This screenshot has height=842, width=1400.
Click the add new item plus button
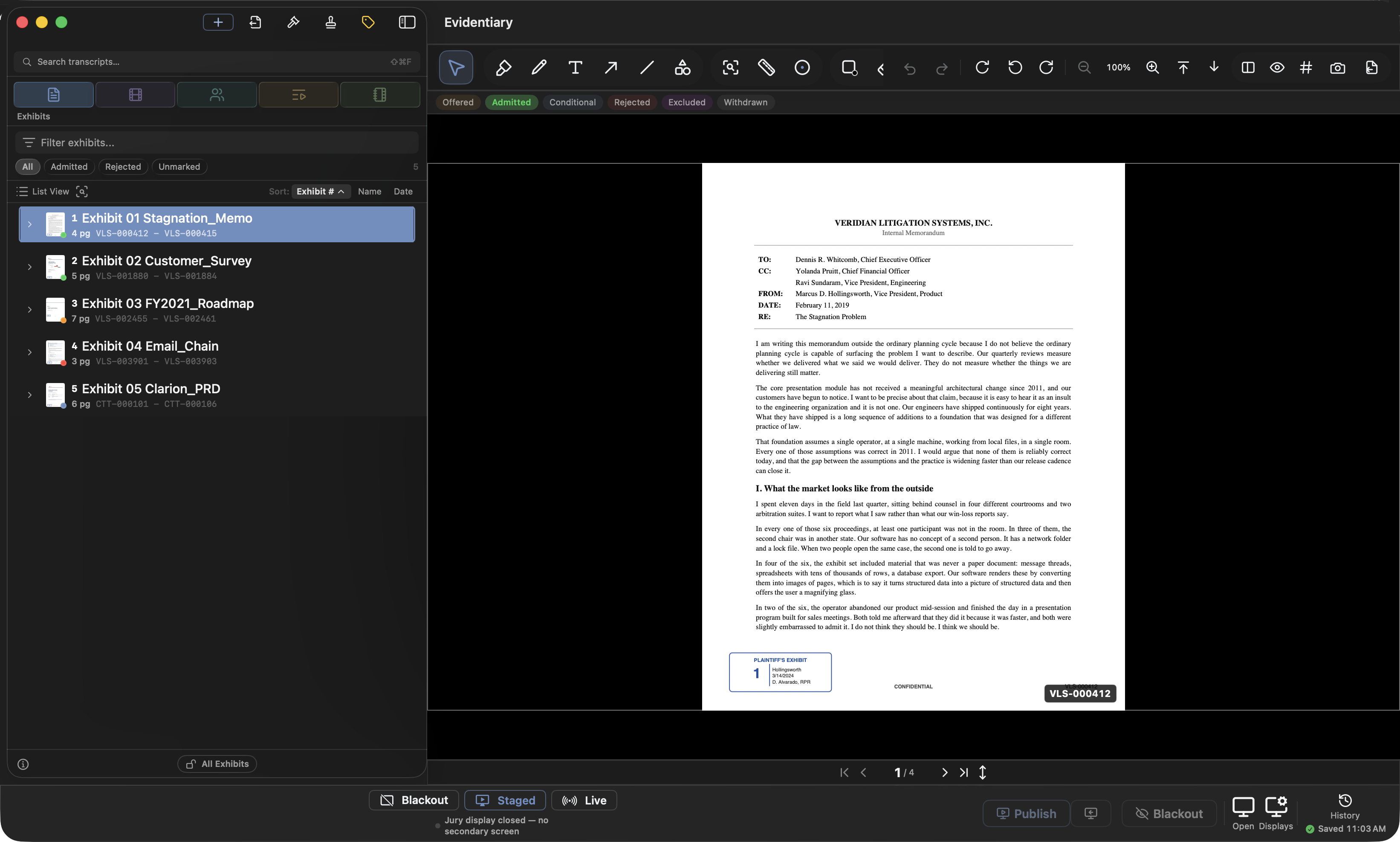coord(218,22)
